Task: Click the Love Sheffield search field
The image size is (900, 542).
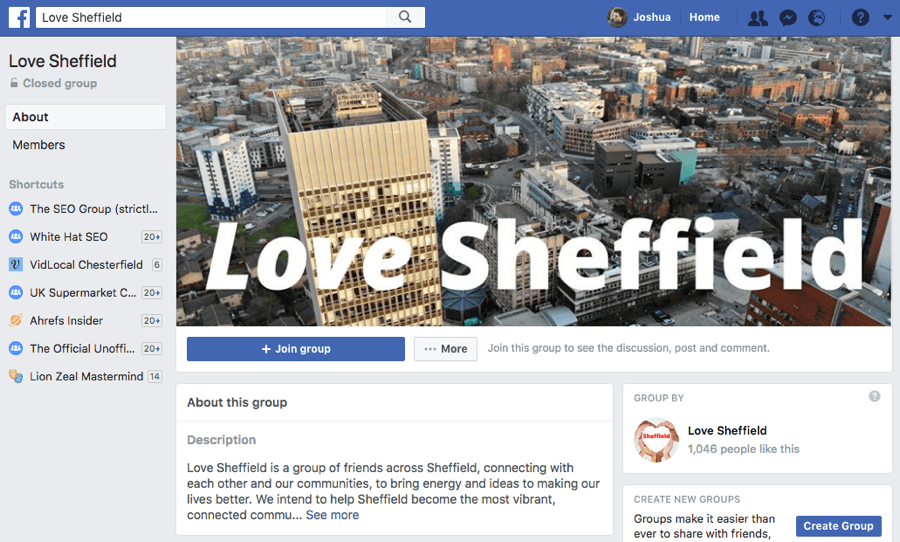Action: coord(211,17)
